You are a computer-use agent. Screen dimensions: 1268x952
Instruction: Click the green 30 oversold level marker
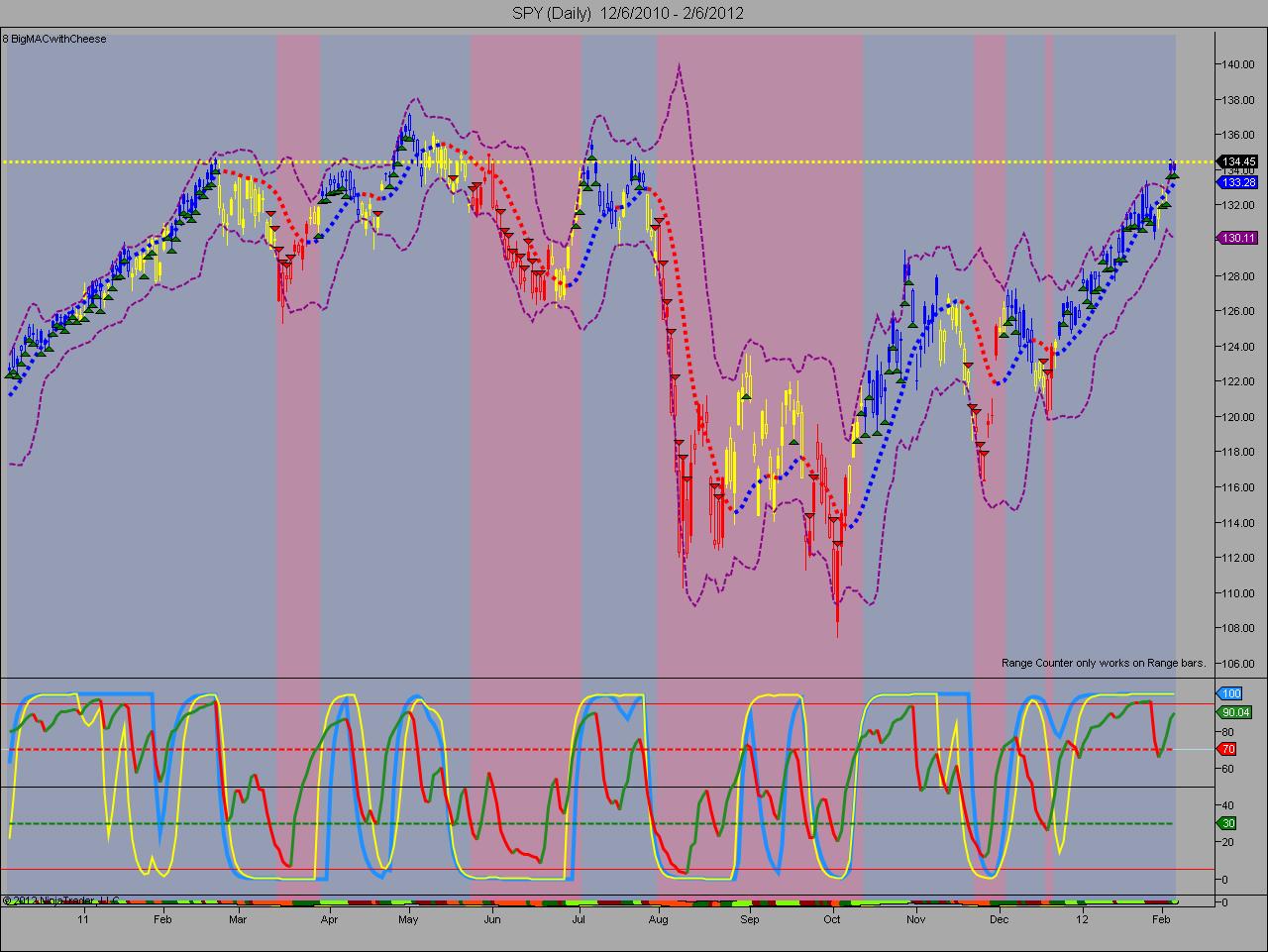click(x=1228, y=823)
